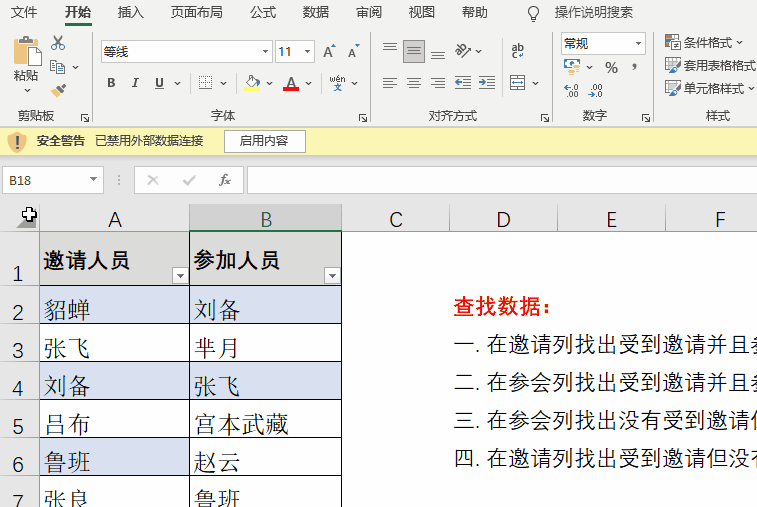This screenshot has height=507, width=757.
Task: Expand the number format combo box
Action: pos(638,43)
